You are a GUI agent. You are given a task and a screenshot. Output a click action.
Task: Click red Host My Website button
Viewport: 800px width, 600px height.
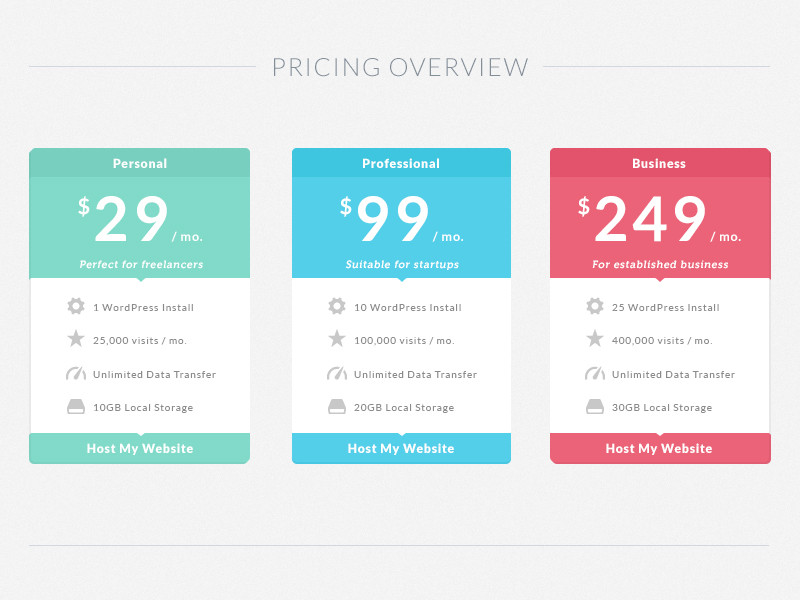[x=660, y=448]
